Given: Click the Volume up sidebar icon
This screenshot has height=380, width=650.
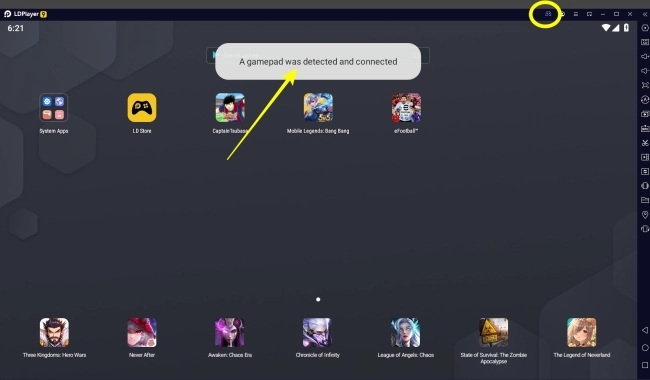Looking at the screenshot, I should tap(645, 56).
